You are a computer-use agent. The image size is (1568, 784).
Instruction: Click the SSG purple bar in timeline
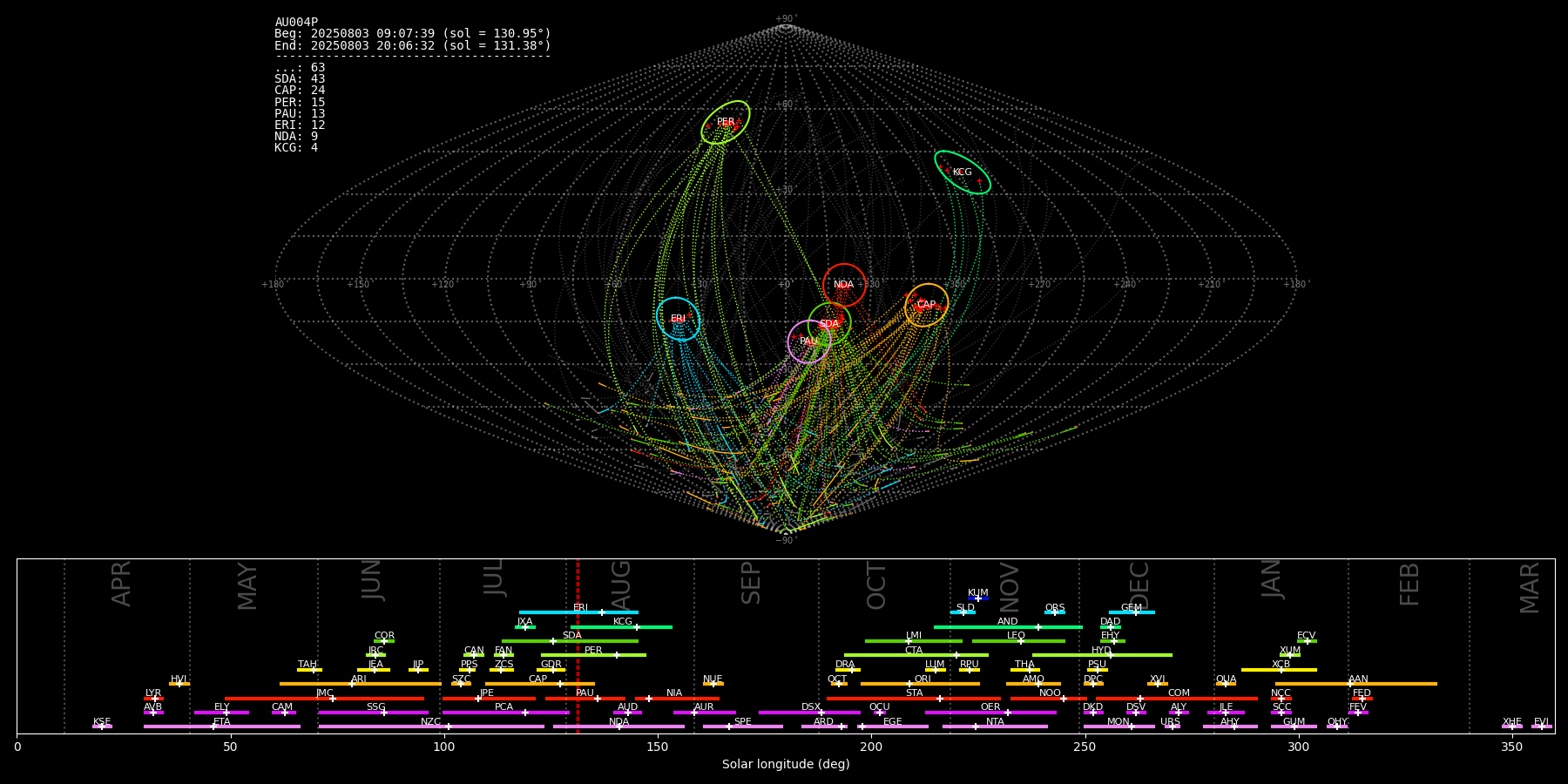[x=373, y=713]
